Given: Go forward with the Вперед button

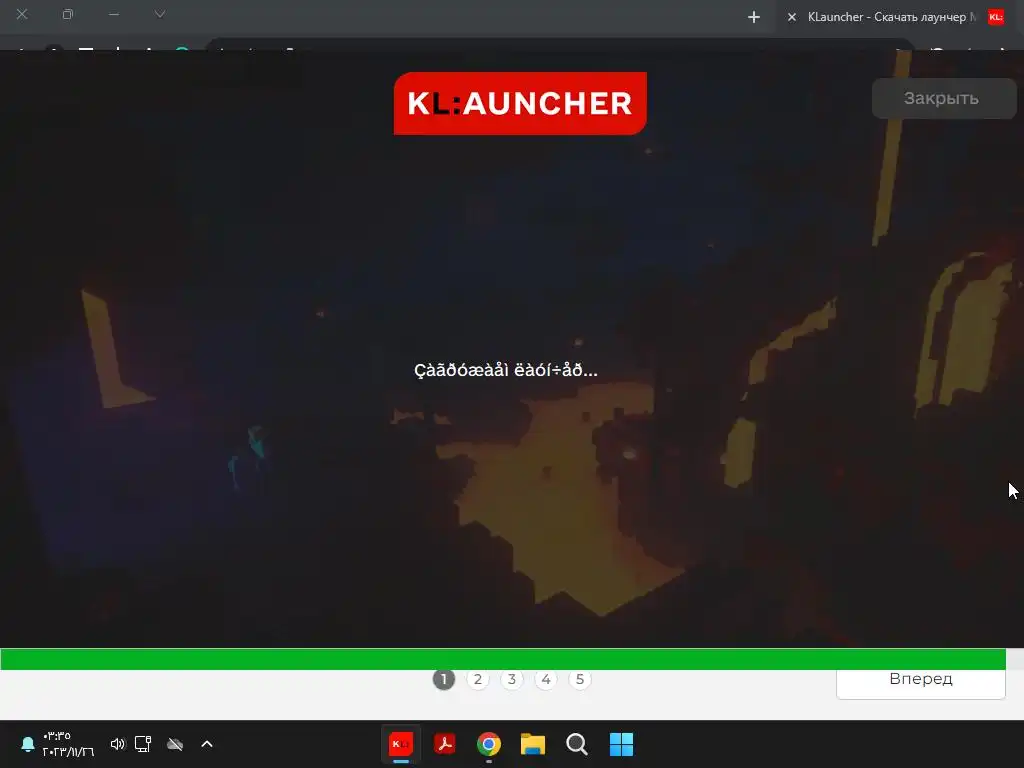Looking at the screenshot, I should 921,682.
